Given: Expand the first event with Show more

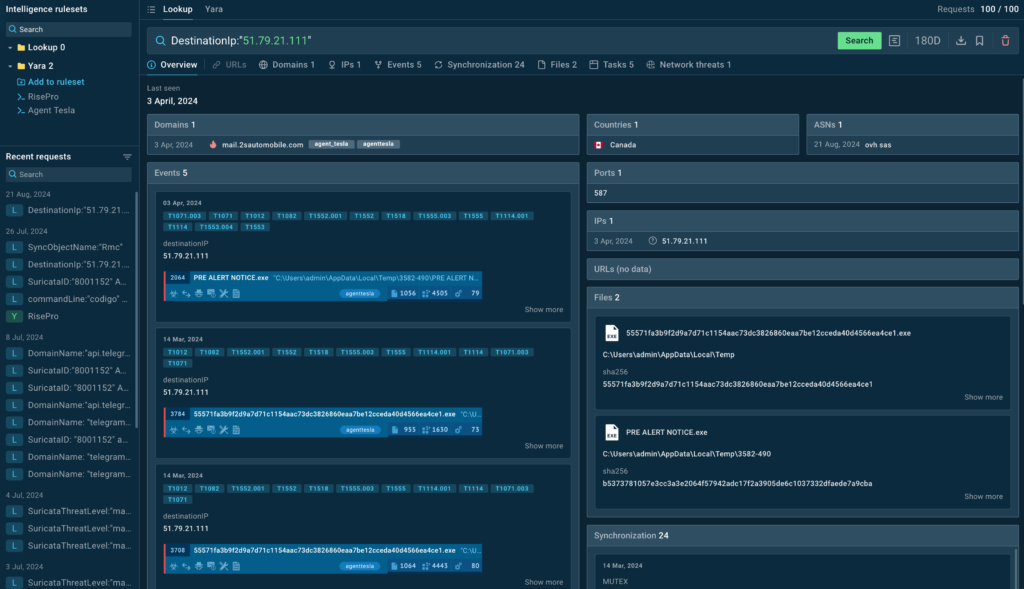Looking at the screenshot, I should click(x=544, y=310).
